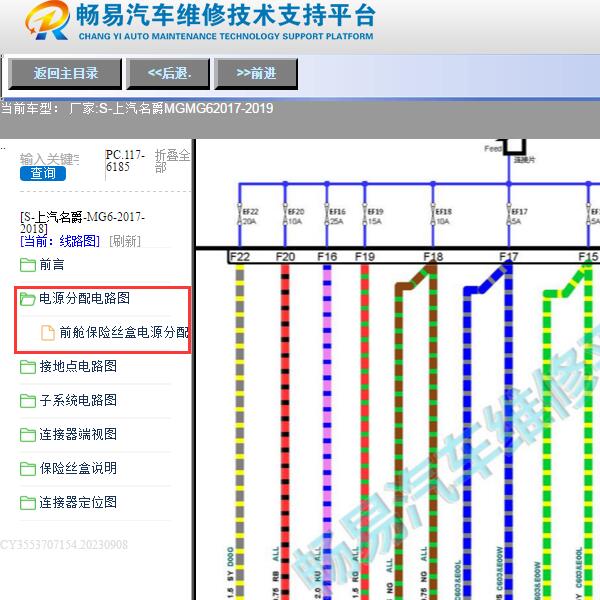Go back with the <<后退 button
This screenshot has width=600, height=600.
coord(168,73)
